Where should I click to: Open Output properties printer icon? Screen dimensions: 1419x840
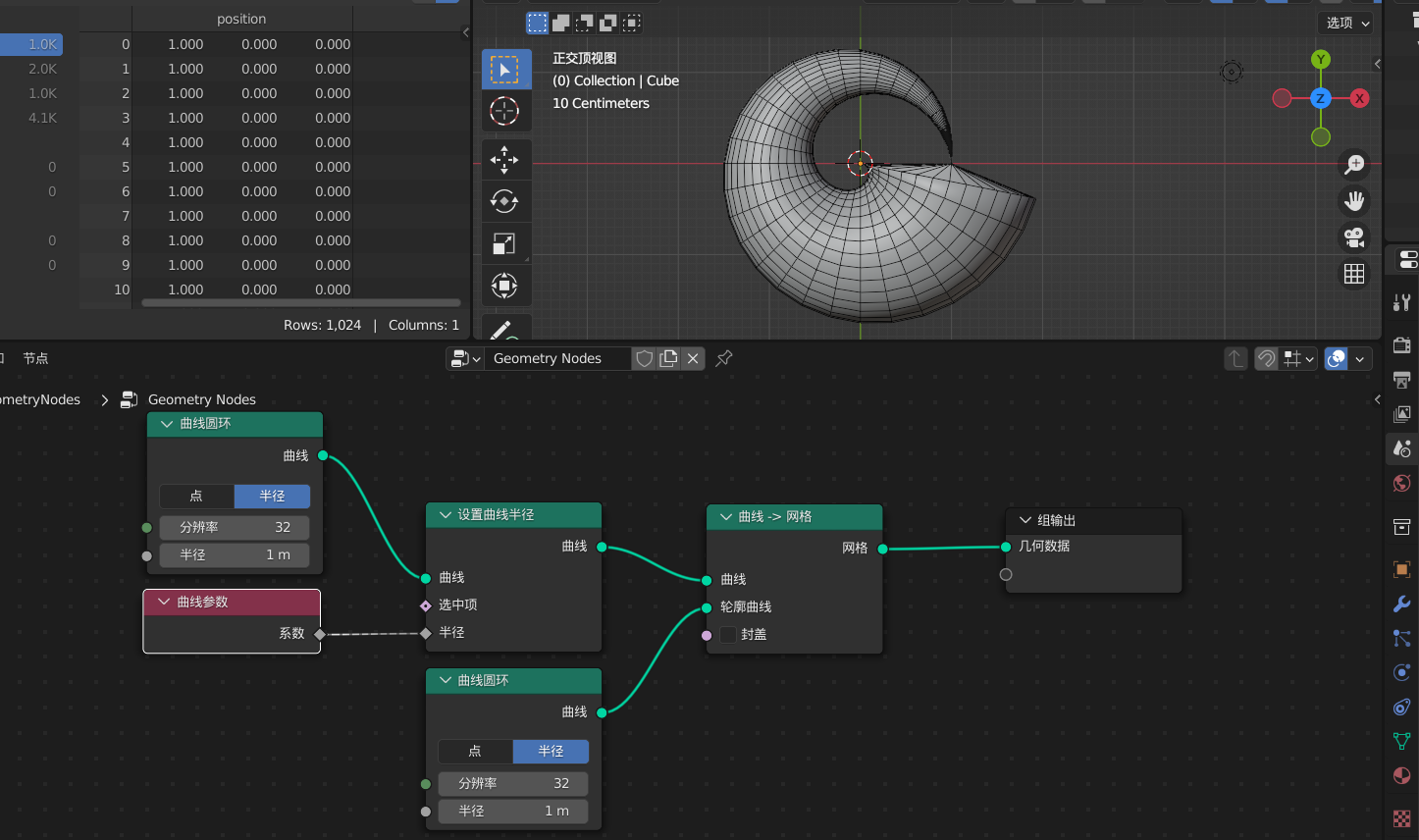click(x=1402, y=379)
